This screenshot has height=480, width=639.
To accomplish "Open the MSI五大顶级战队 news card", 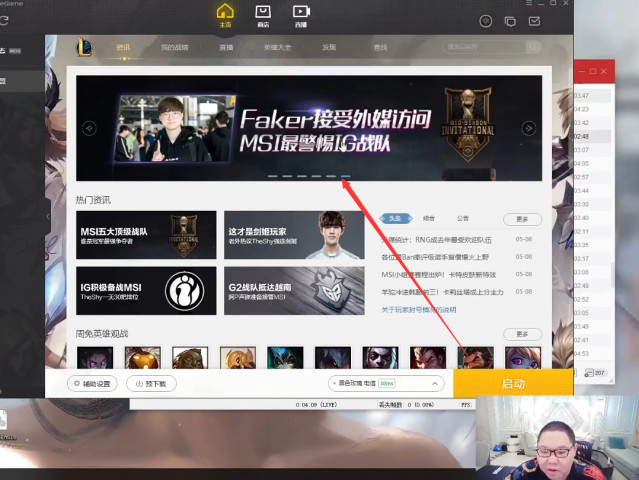I will click(146, 235).
